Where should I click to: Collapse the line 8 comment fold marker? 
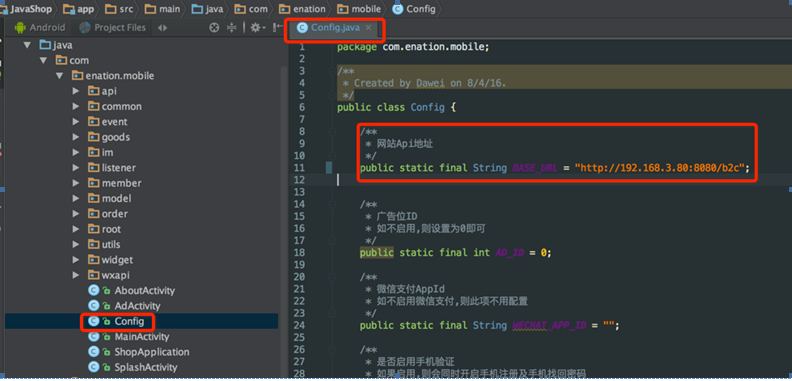click(331, 132)
